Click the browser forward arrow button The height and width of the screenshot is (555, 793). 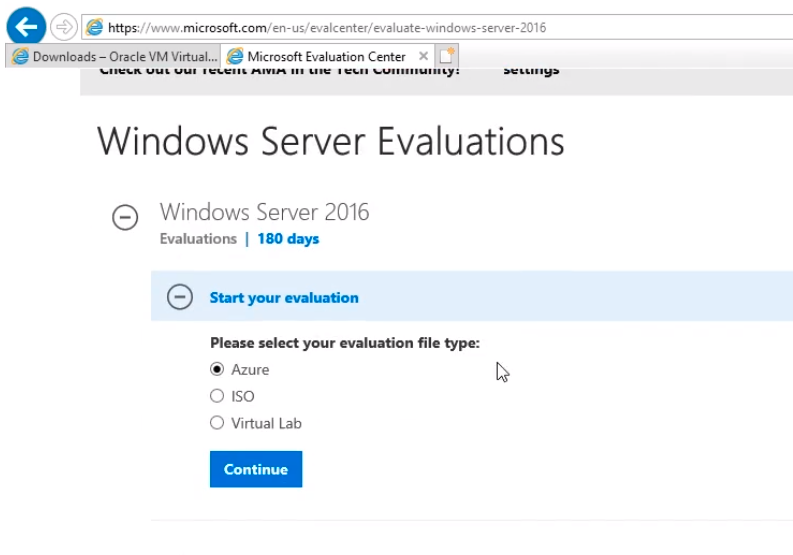[x=64, y=27]
